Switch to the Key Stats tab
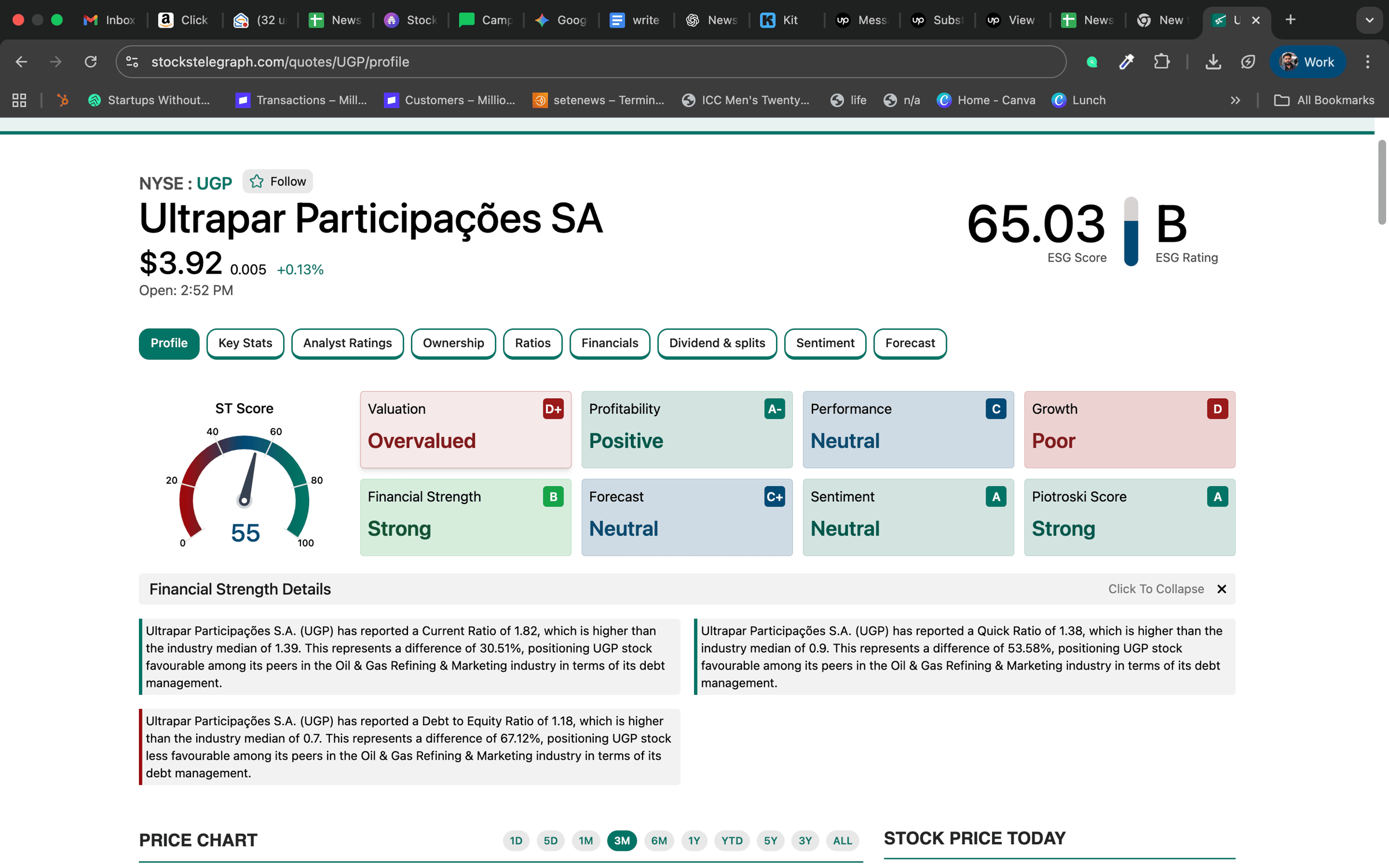The height and width of the screenshot is (868, 1389). (245, 343)
